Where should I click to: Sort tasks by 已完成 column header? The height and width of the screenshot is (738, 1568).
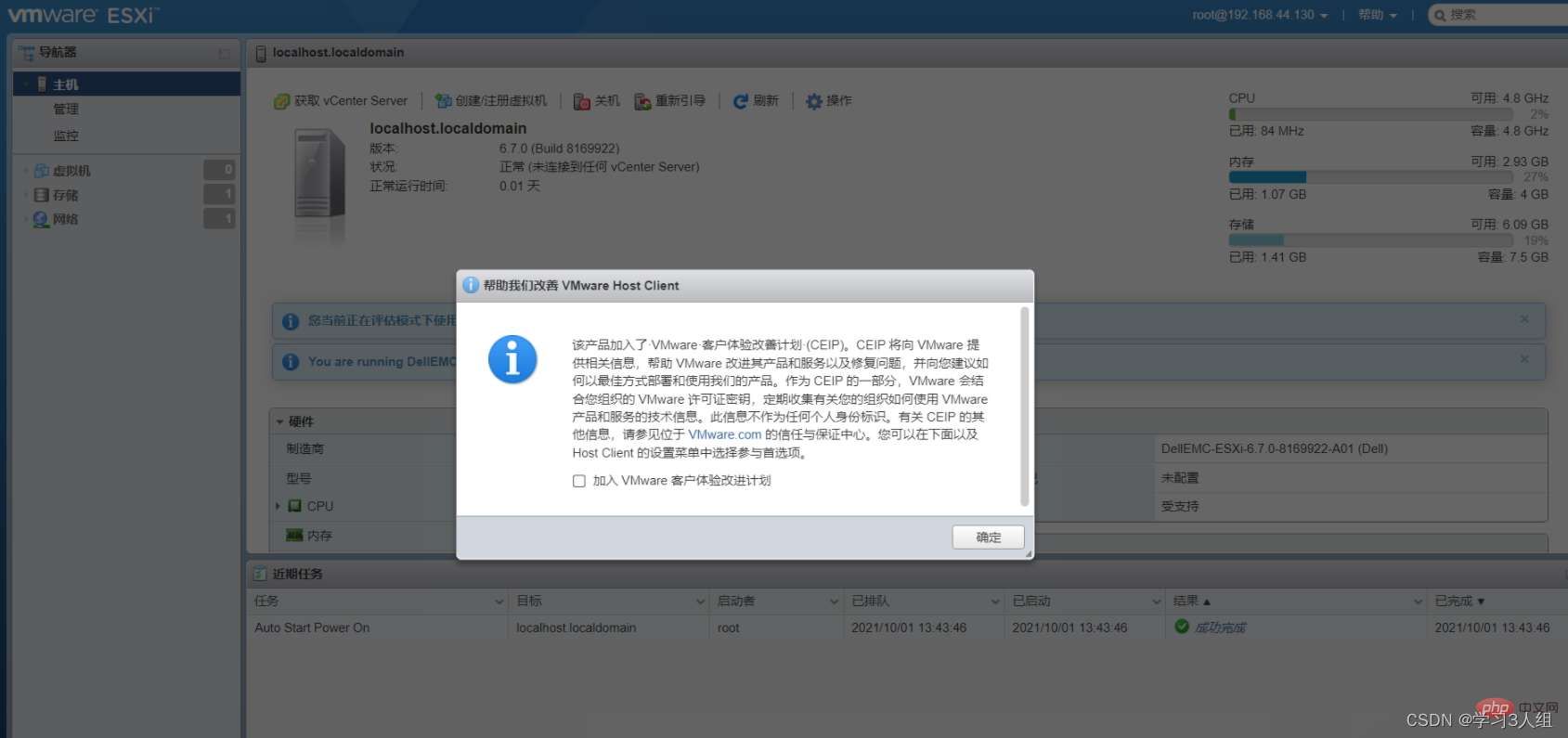tap(1460, 602)
